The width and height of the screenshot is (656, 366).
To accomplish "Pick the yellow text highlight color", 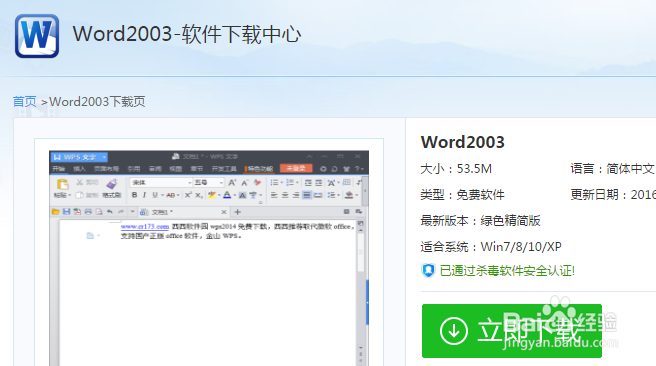I will (x=212, y=195).
